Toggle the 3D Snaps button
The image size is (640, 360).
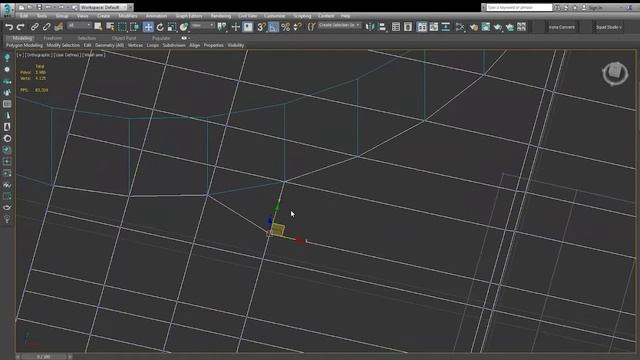click(261, 27)
